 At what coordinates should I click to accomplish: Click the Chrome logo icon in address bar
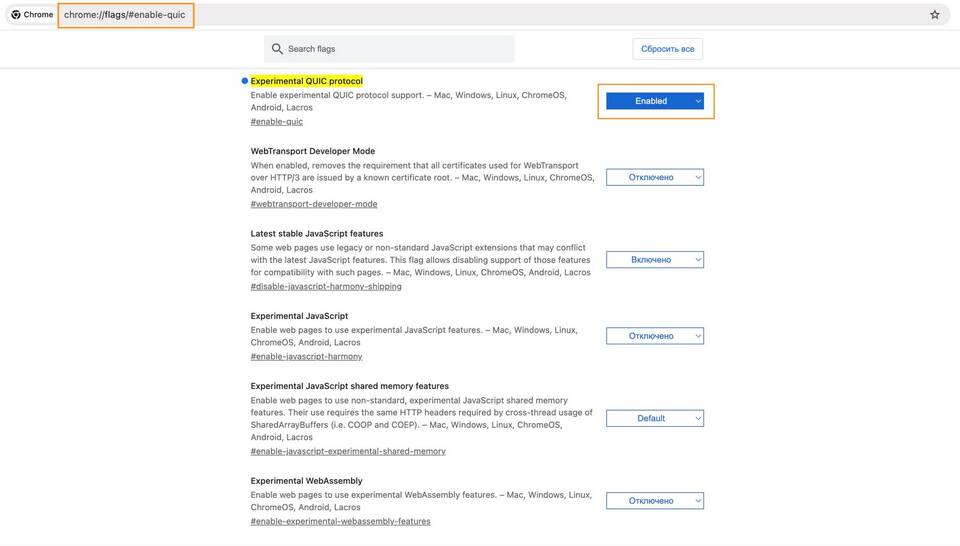pos(16,15)
